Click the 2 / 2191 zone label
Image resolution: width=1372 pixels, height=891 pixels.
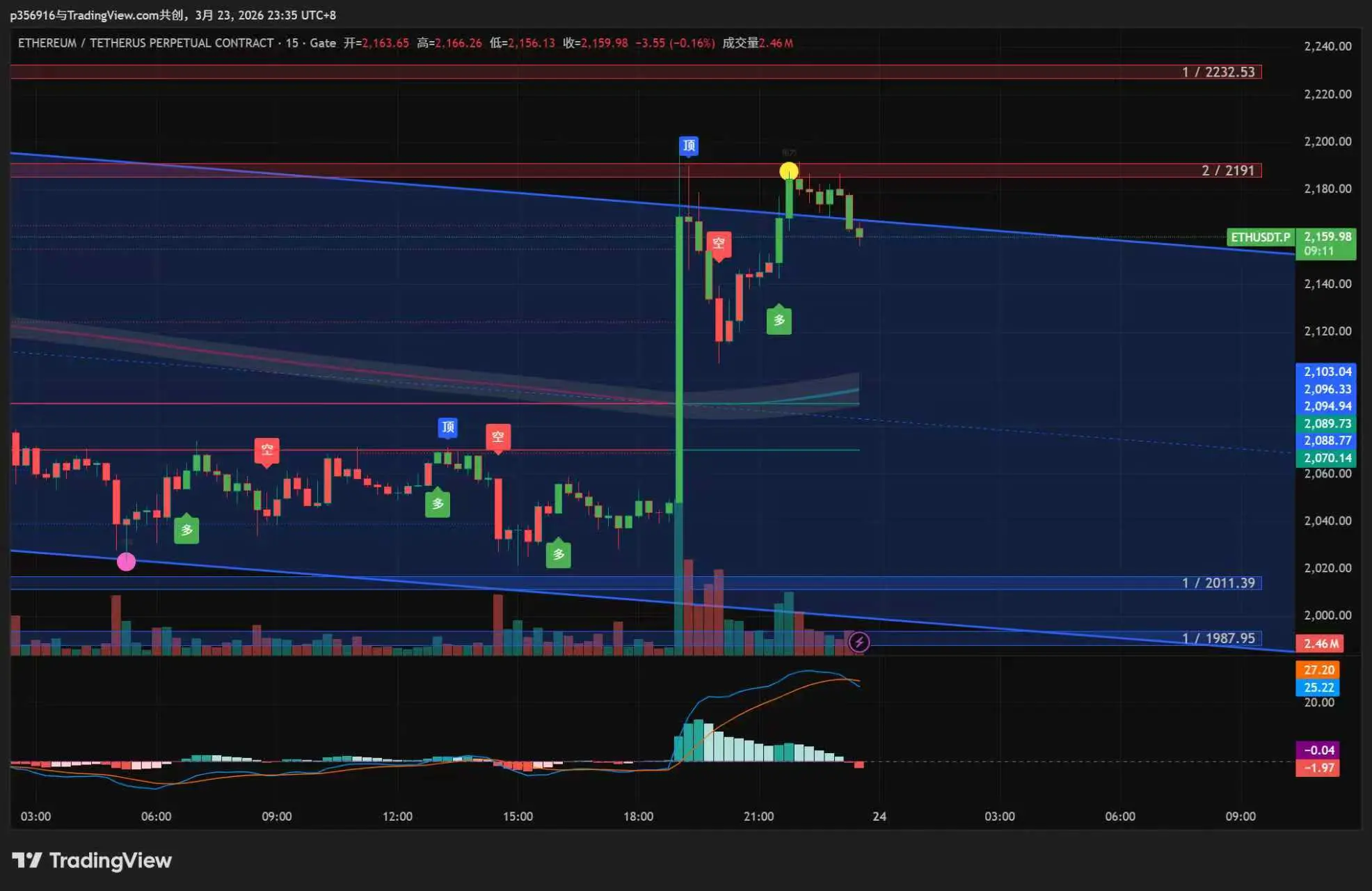tap(1227, 171)
